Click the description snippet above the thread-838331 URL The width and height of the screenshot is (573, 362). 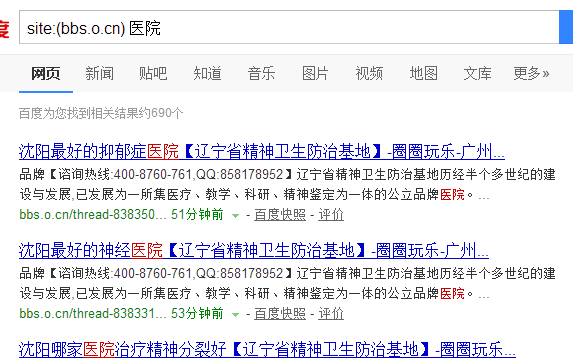pos(287,283)
